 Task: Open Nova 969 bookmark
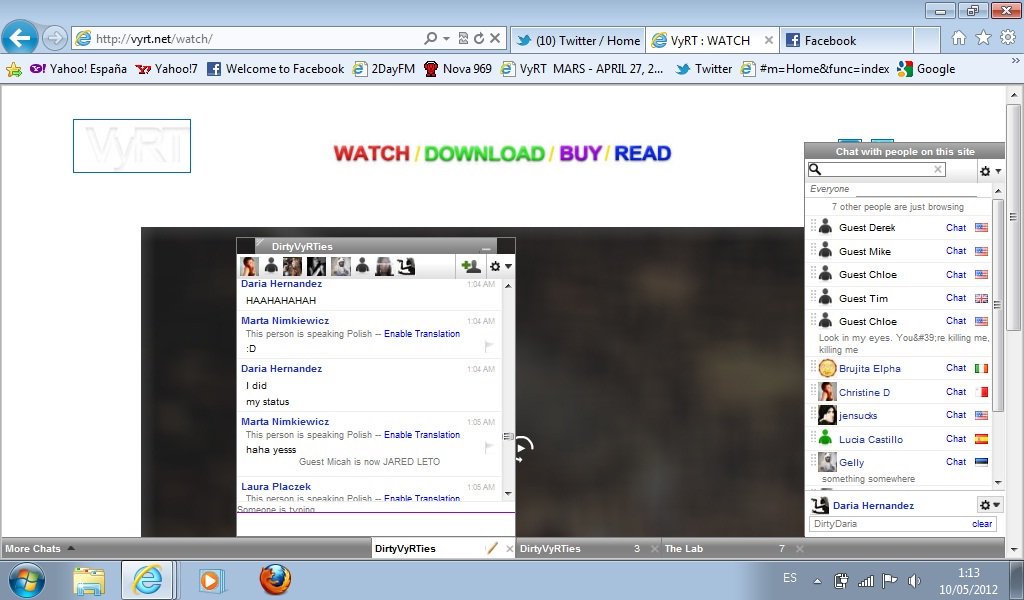[x=457, y=69]
